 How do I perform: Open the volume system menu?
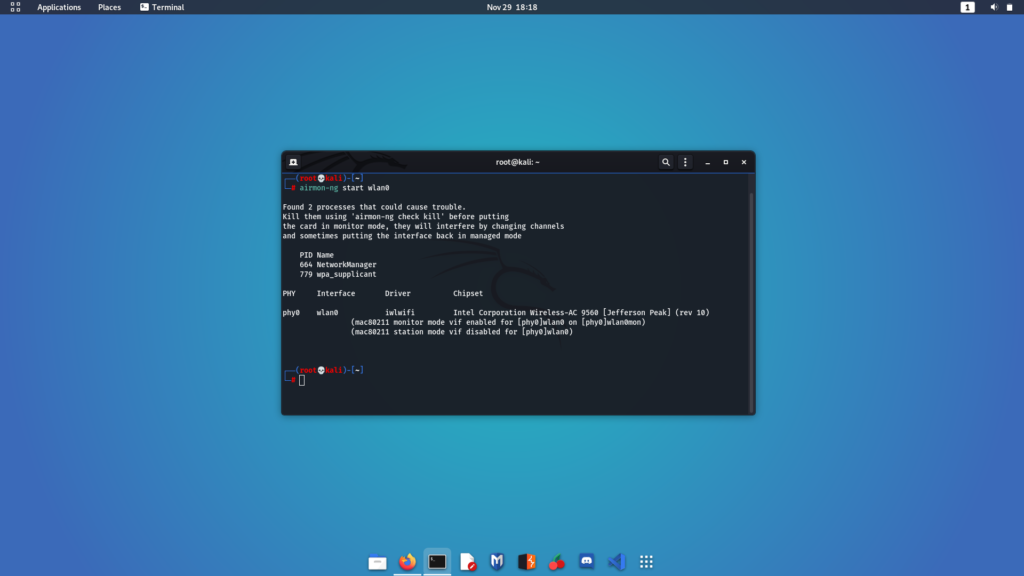[993, 7]
